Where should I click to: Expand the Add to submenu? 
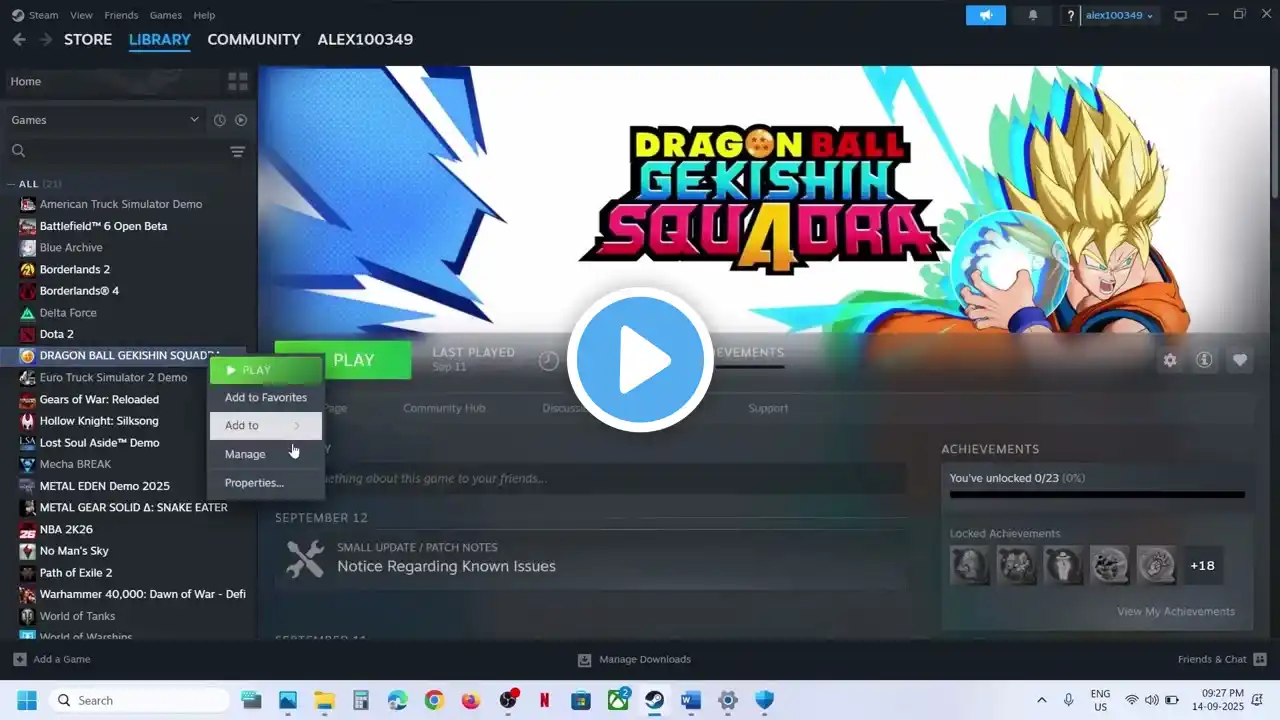click(265, 426)
